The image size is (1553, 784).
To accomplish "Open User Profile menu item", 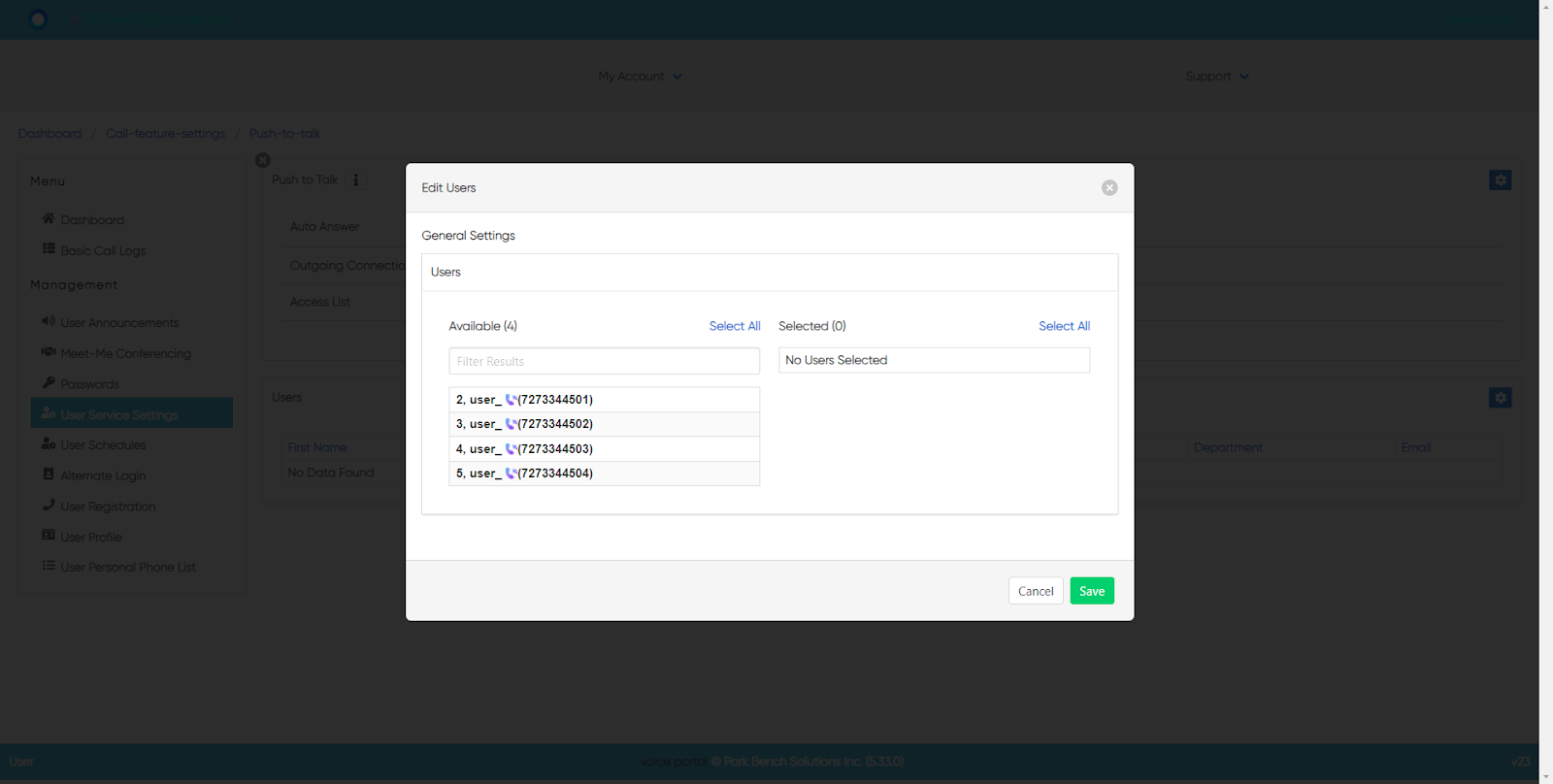I will click(x=91, y=537).
